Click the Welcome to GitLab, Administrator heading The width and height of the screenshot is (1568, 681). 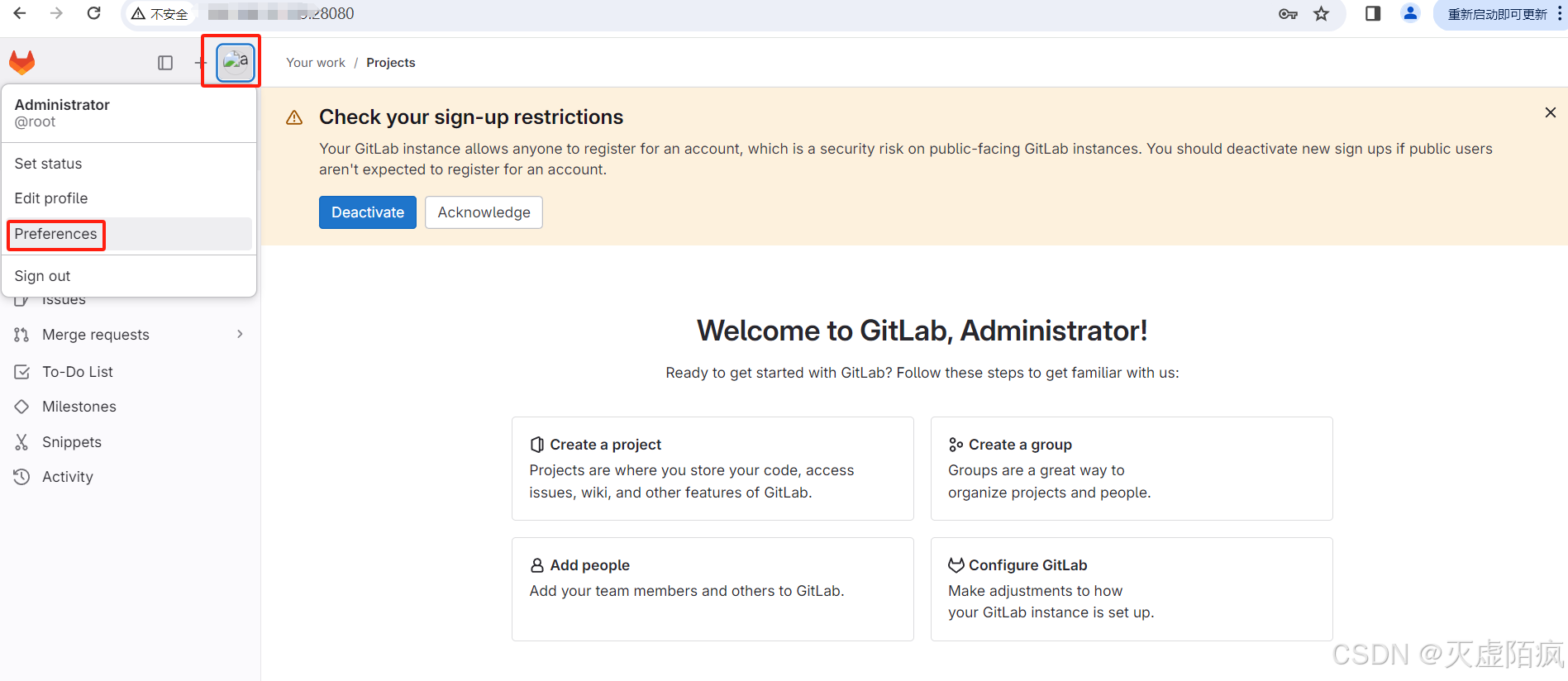pos(922,331)
